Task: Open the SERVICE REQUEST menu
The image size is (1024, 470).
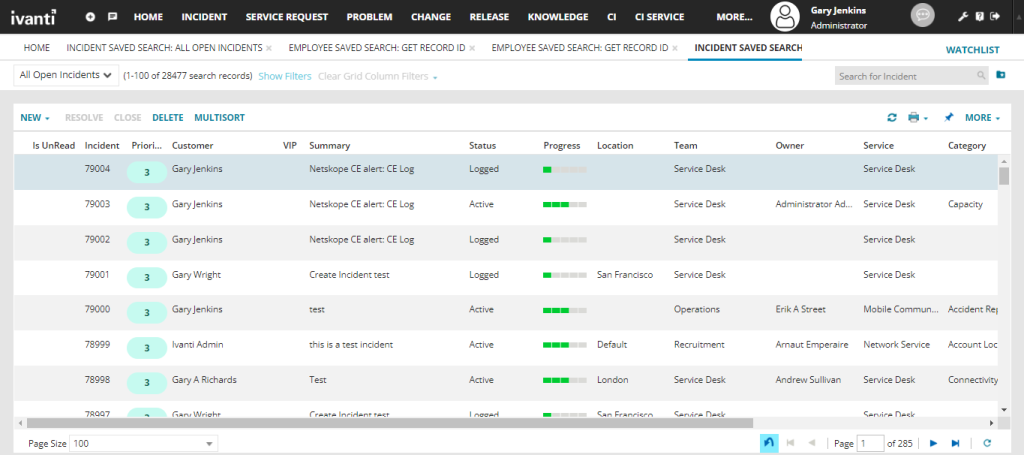Action: coord(287,17)
